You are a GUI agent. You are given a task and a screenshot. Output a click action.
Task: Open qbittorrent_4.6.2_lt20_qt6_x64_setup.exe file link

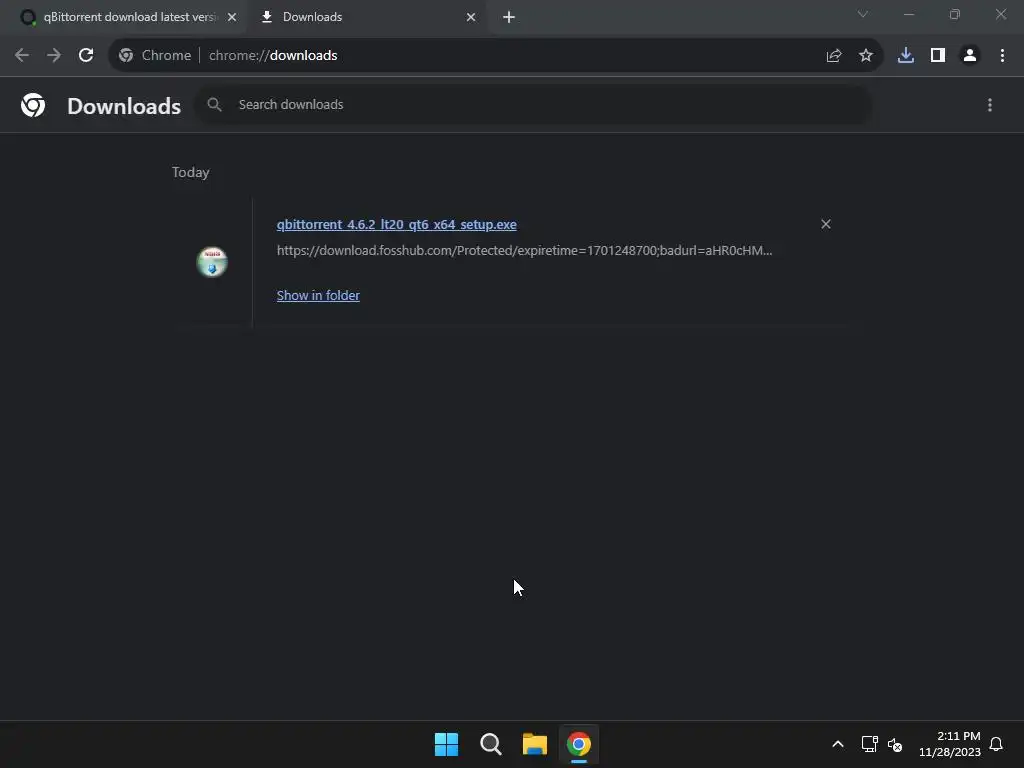coord(396,225)
